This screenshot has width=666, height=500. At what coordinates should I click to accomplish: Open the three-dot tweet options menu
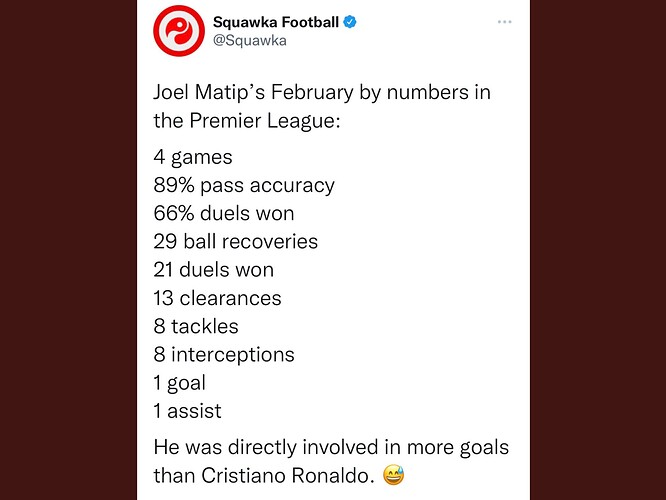(x=504, y=22)
